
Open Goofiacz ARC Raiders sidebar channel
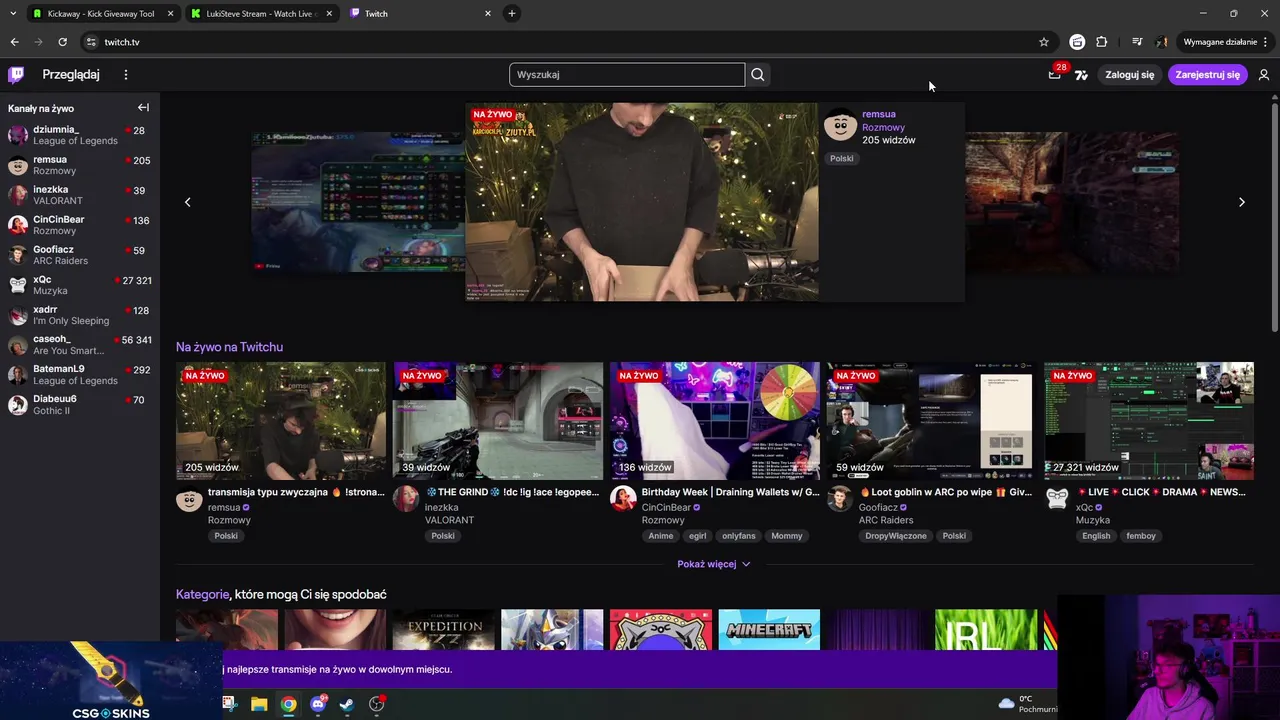coord(79,255)
